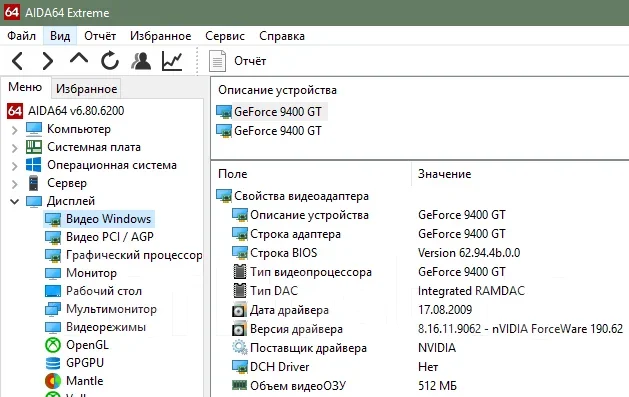629x397 pixels.
Task: Click the Дисплей monitor icon
Action: (x=34, y=201)
